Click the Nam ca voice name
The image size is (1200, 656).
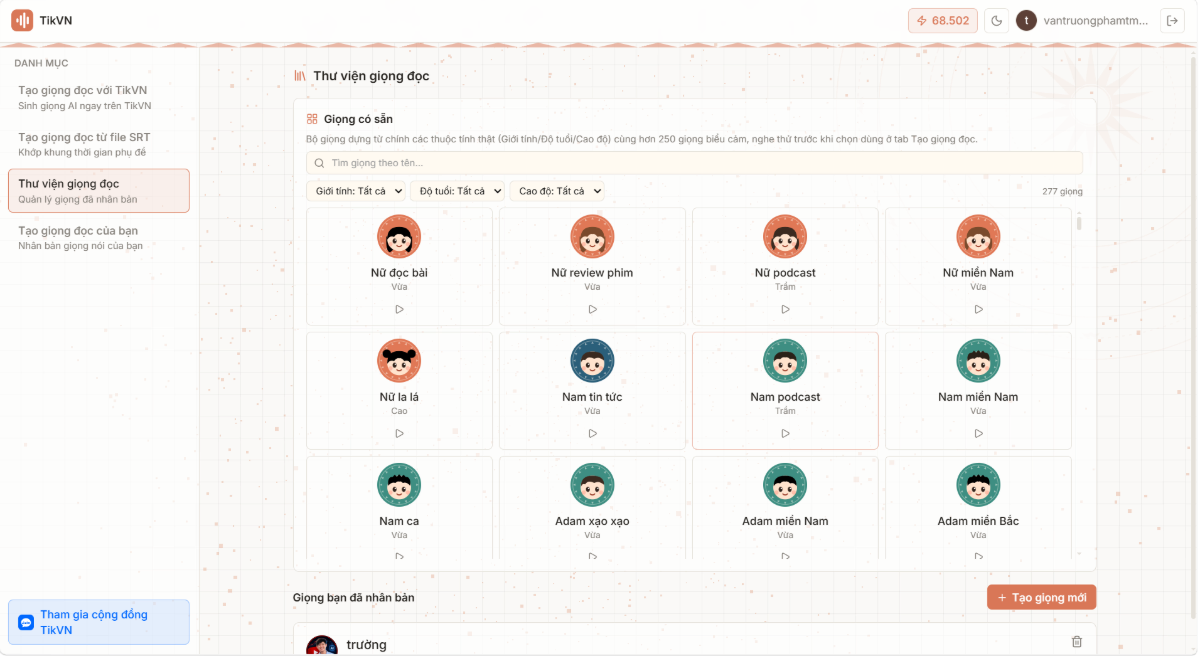point(399,521)
